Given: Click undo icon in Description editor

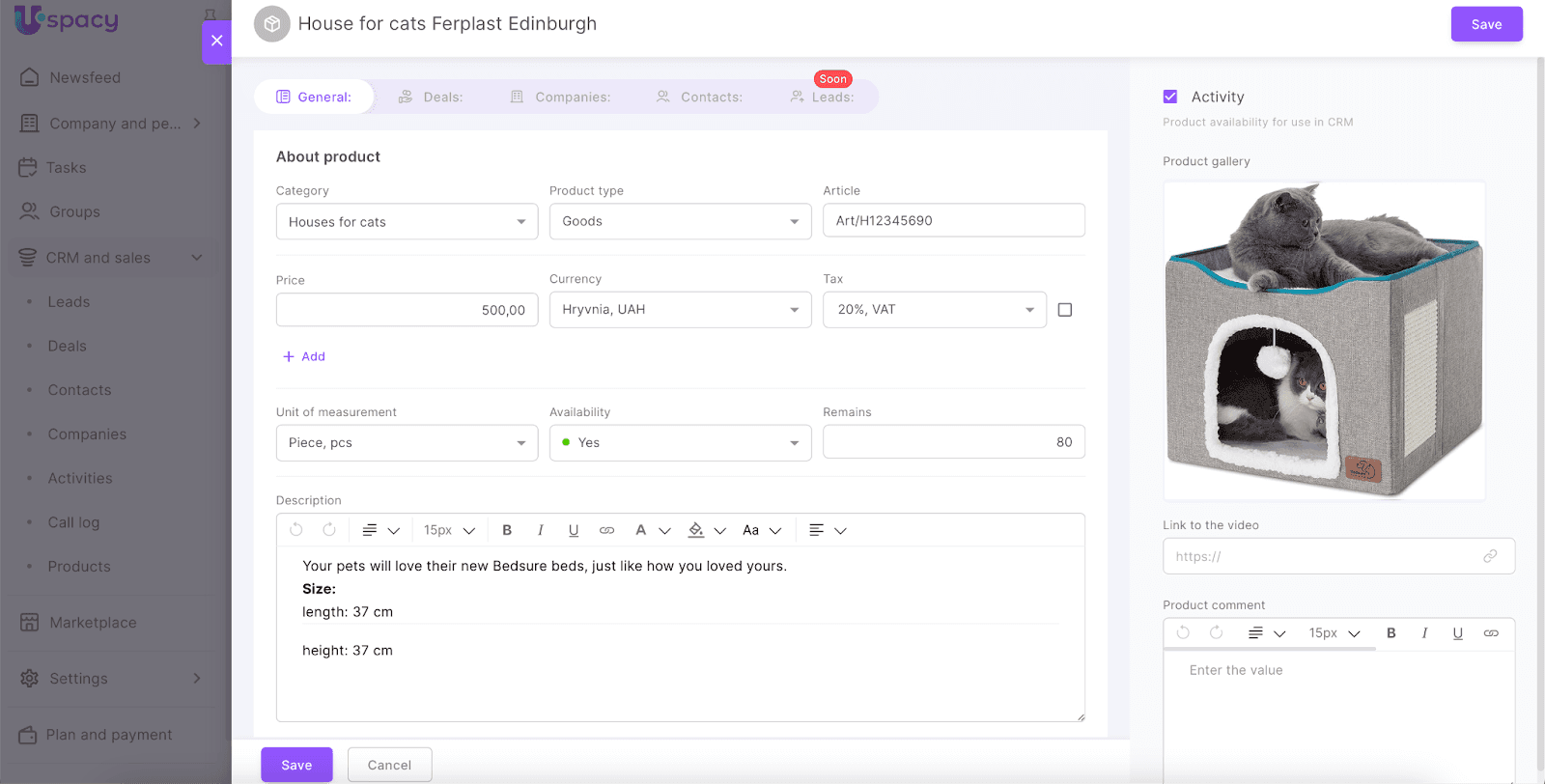Looking at the screenshot, I should tap(296, 530).
